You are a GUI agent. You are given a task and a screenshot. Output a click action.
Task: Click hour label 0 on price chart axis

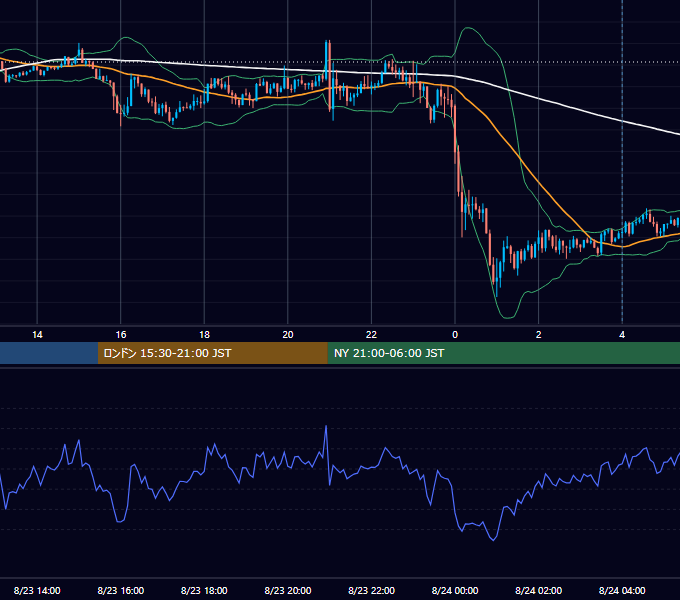(455, 335)
